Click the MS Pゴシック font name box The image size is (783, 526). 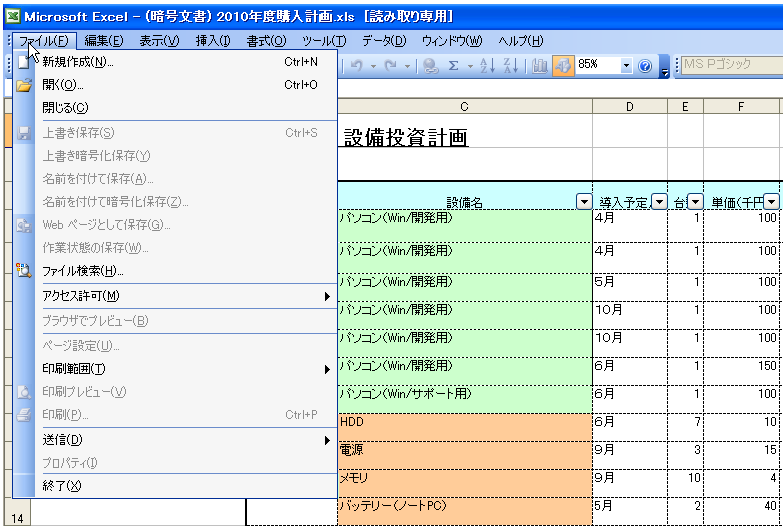pyautogui.click(x=730, y=65)
